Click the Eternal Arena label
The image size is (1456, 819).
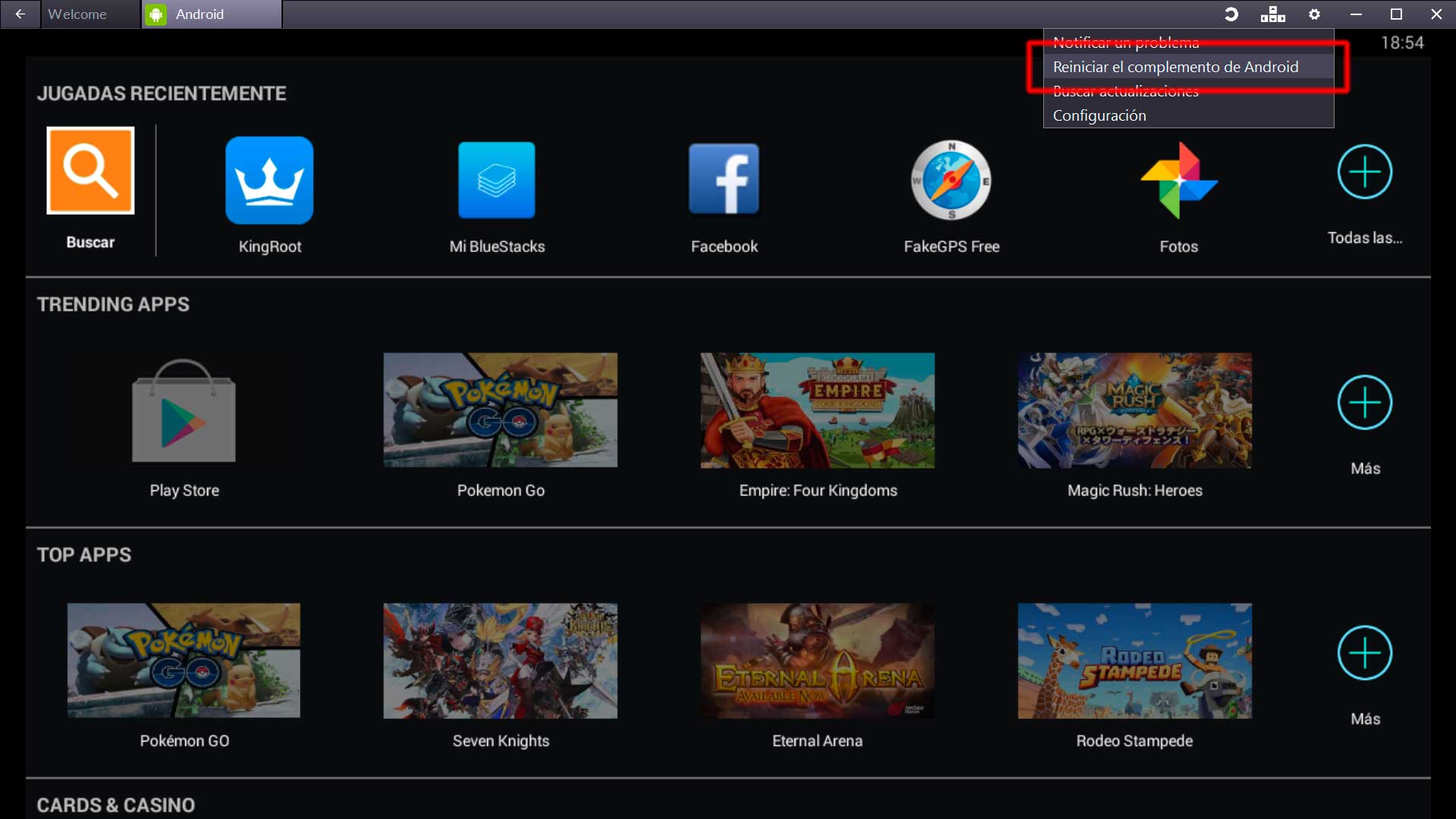coord(817,741)
